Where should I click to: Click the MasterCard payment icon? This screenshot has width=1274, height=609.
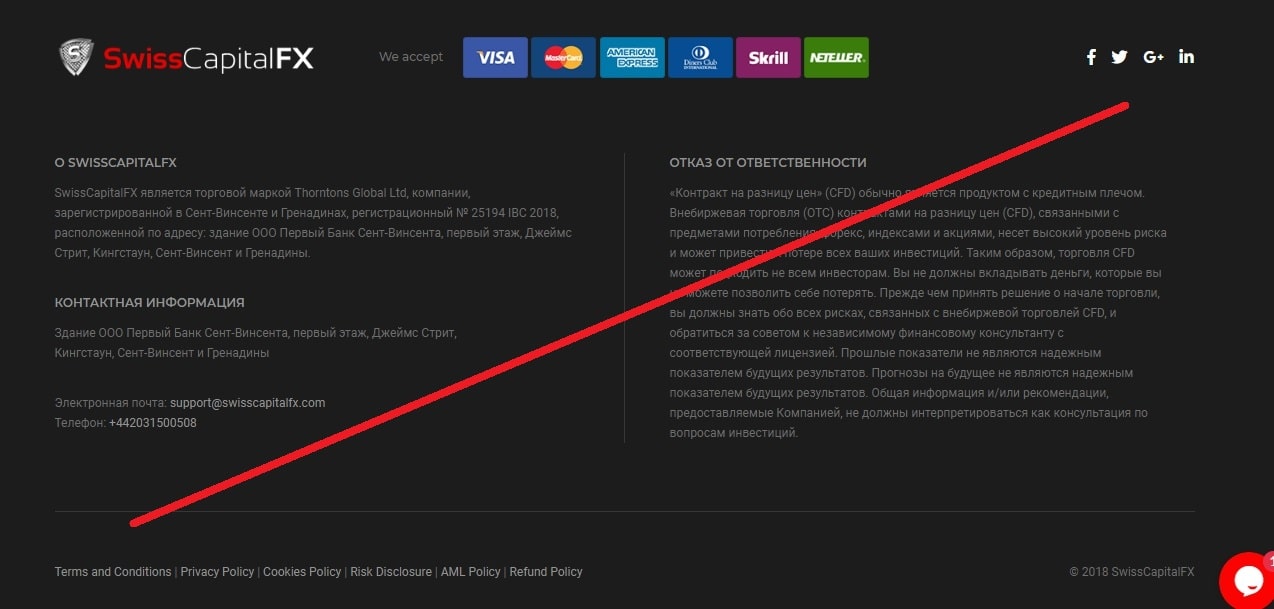click(x=563, y=58)
